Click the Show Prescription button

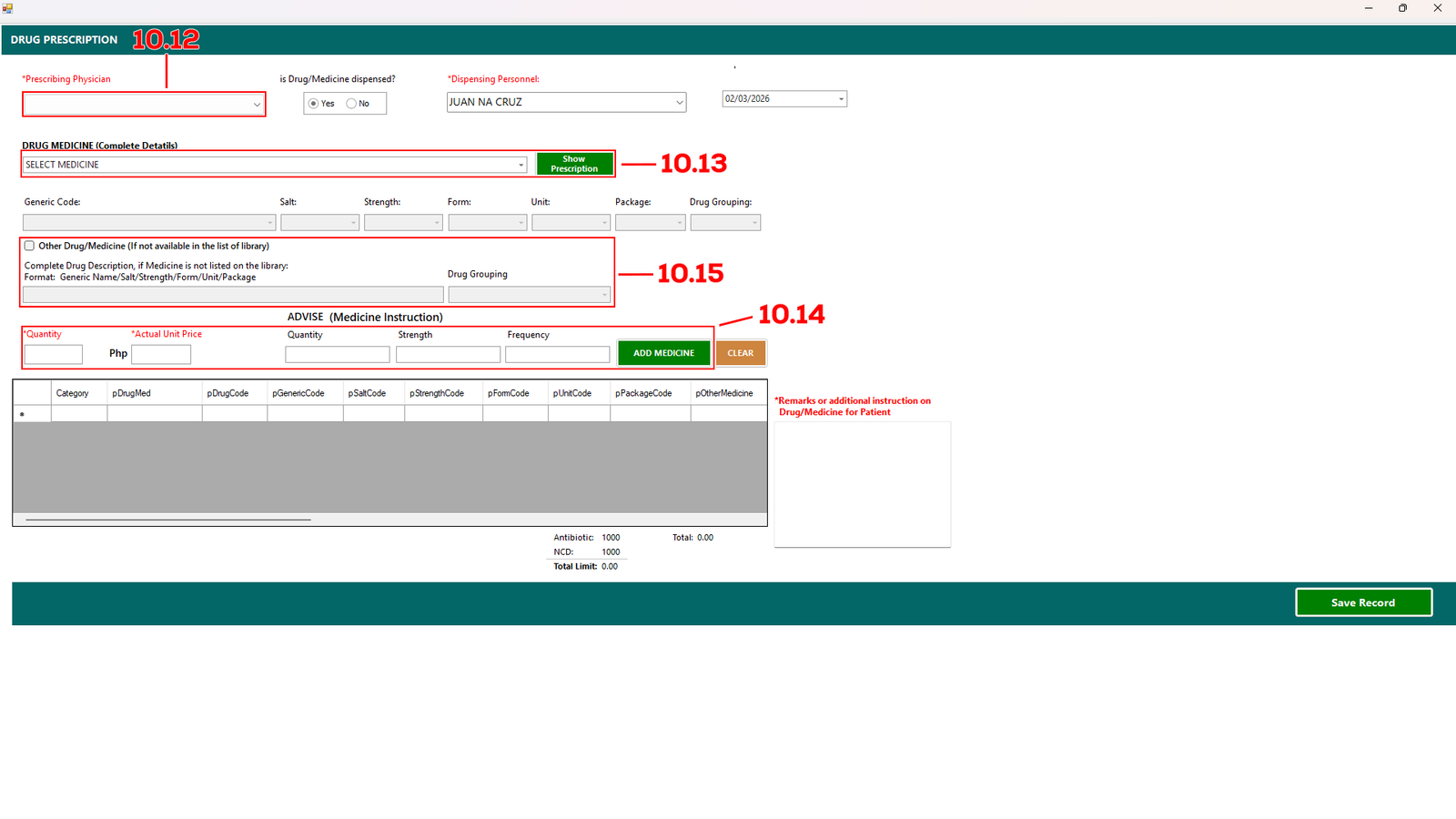(574, 164)
